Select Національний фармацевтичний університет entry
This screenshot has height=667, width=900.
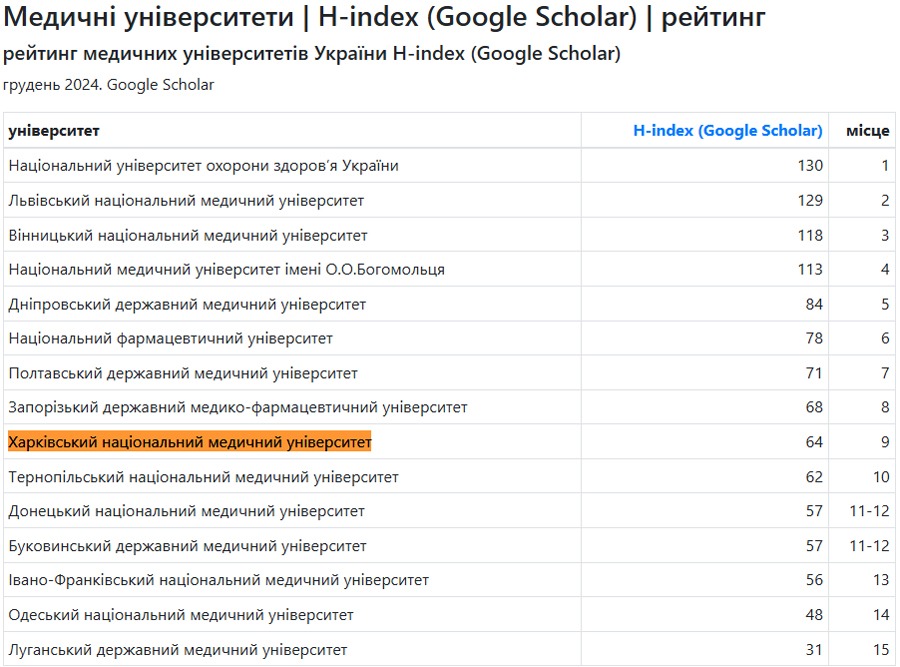coord(171,339)
